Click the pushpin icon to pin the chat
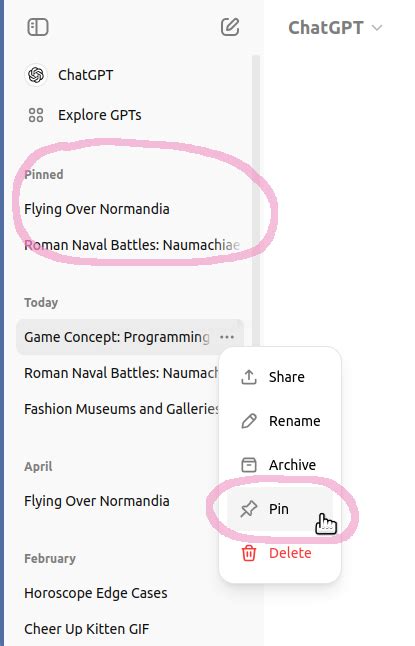Image resolution: width=415 pixels, height=646 pixels. tap(249, 509)
